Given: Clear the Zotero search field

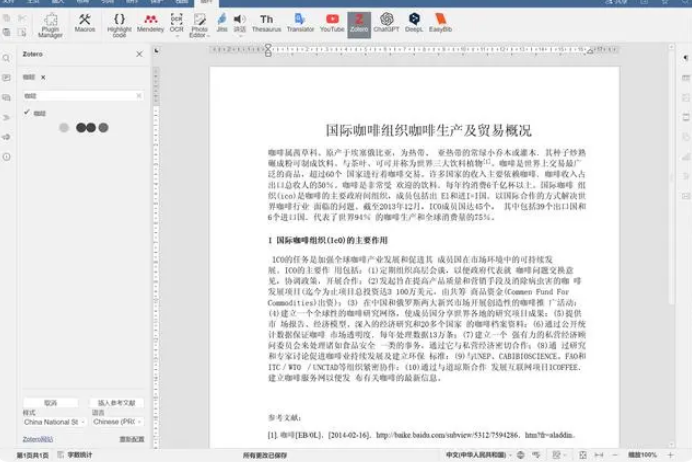Looking at the screenshot, I should point(139,95).
